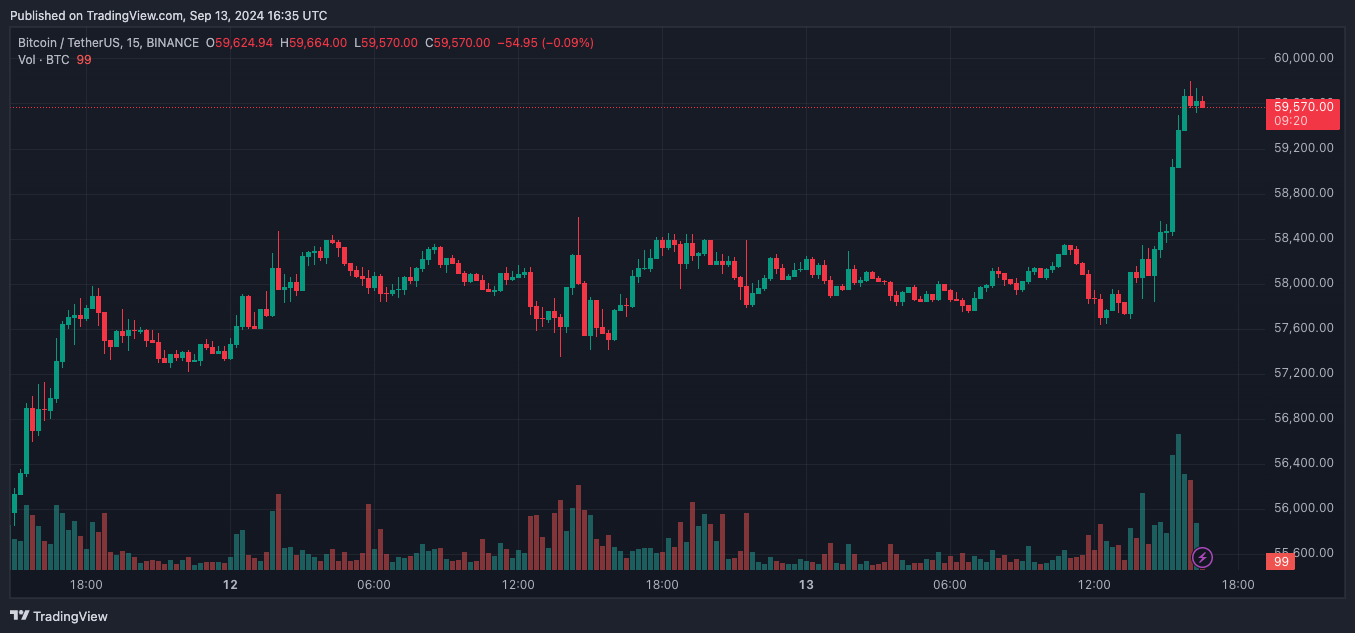Click the high value H59,664.00 in legend

(x=313, y=43)
